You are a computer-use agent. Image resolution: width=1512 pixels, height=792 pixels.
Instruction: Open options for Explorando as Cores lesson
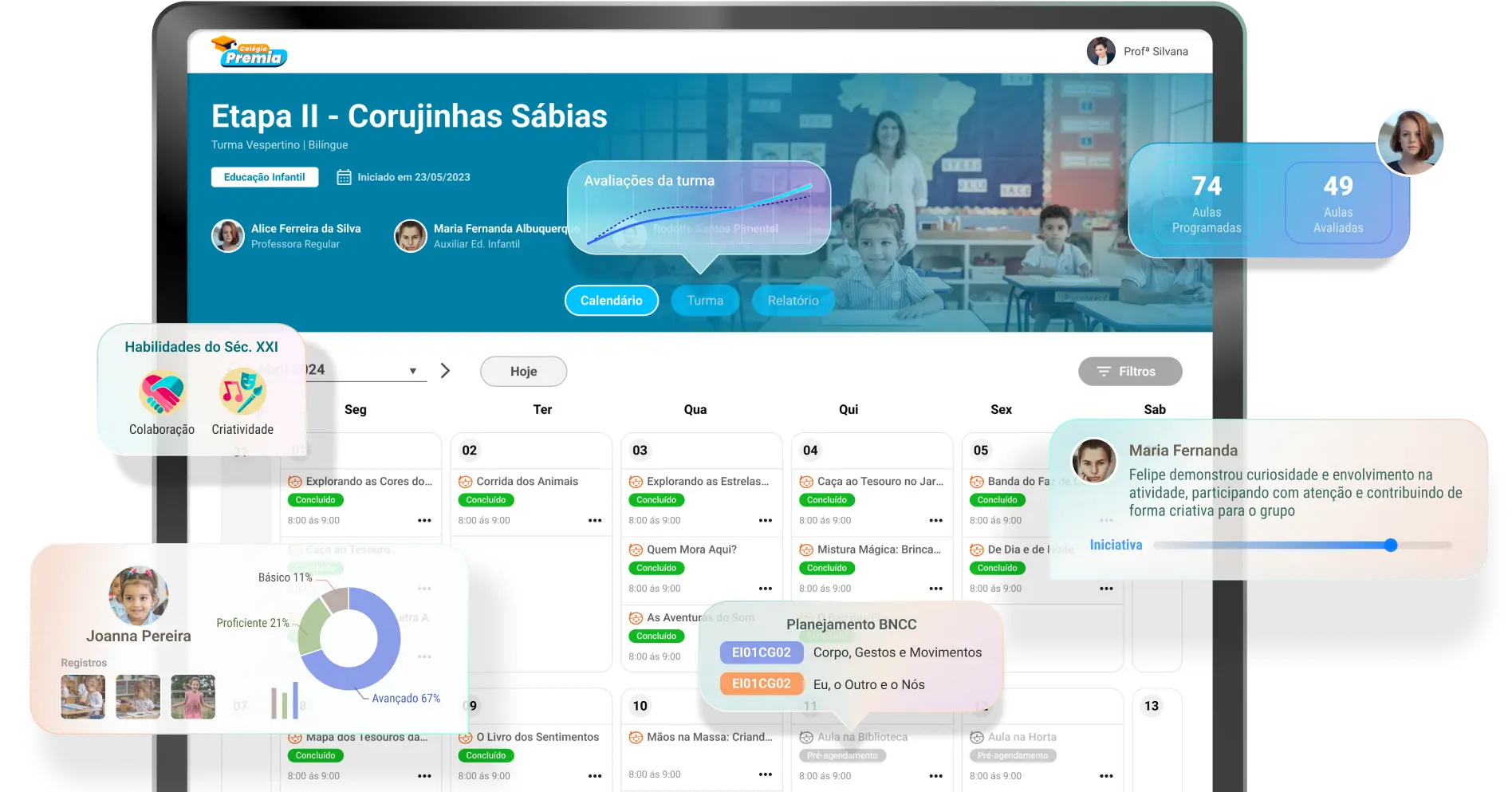pyautogui.click(x=424, y=520)
